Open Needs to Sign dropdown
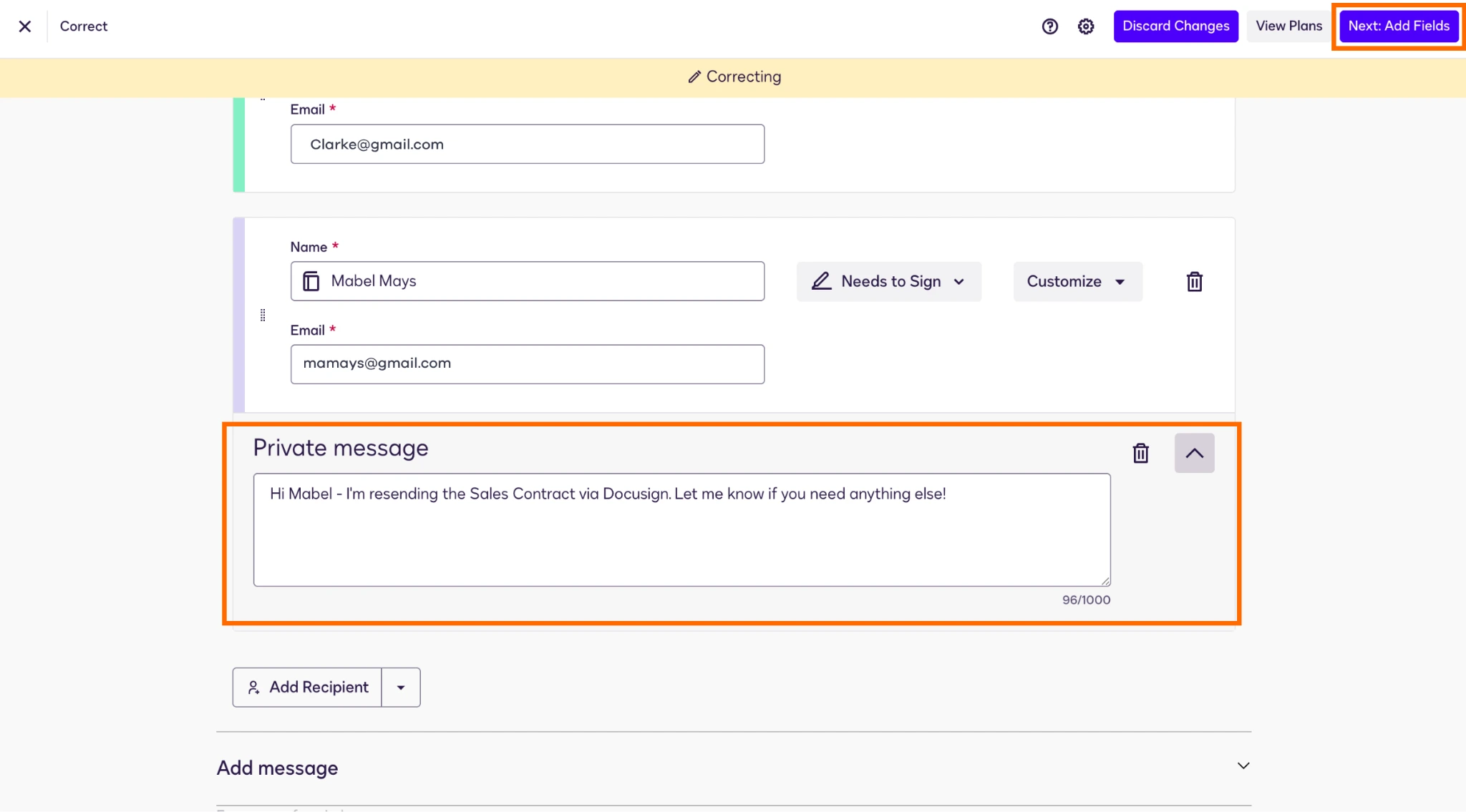1466x812 pixels. (x=889, y=281)
